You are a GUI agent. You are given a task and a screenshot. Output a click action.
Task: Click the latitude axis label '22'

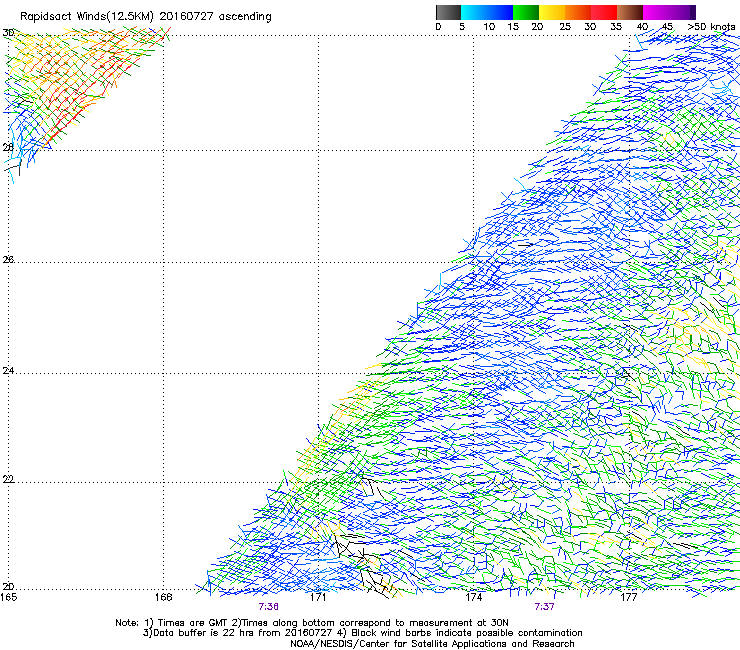(8, 479)
